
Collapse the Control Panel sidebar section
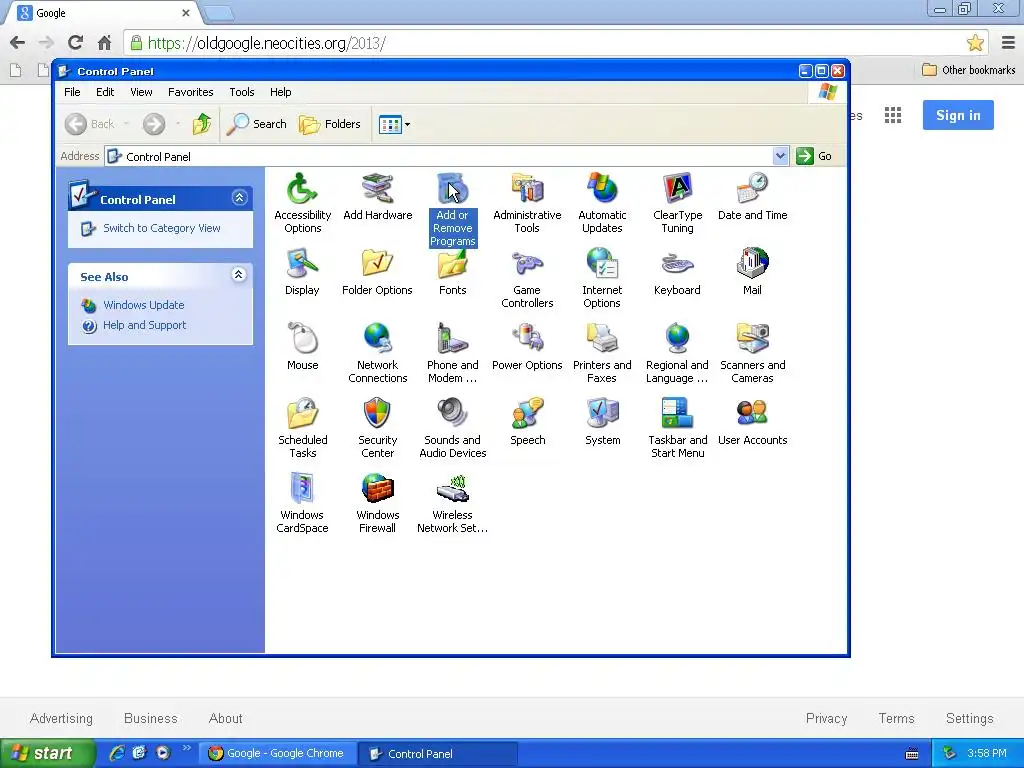coord(239,198)
